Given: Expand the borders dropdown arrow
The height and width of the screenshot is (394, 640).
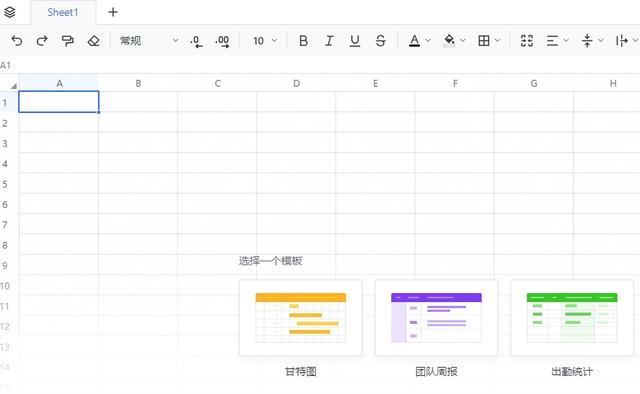Looking at the screenshot, I should (x=498, y=40).
